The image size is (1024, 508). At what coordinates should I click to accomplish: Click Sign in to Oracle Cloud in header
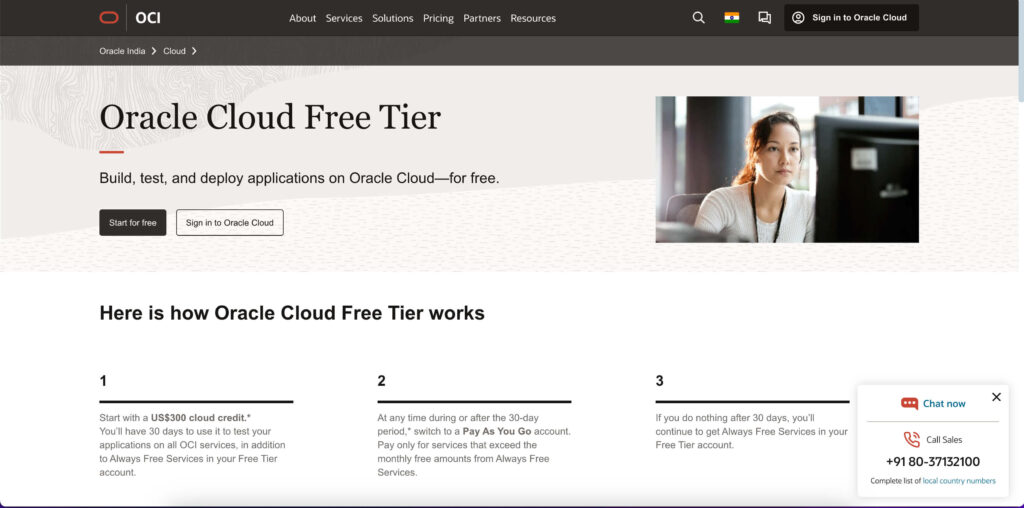point(852,18)
